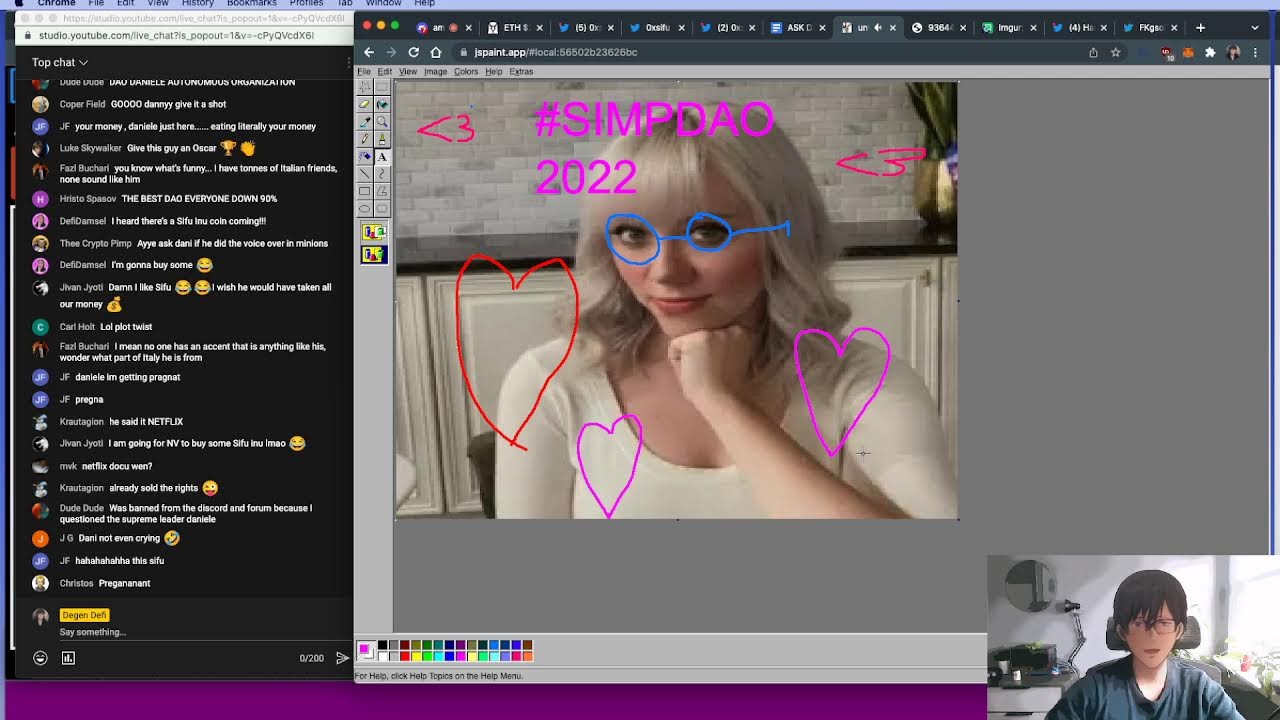Click Luke Skywalker's chat username

90,148
